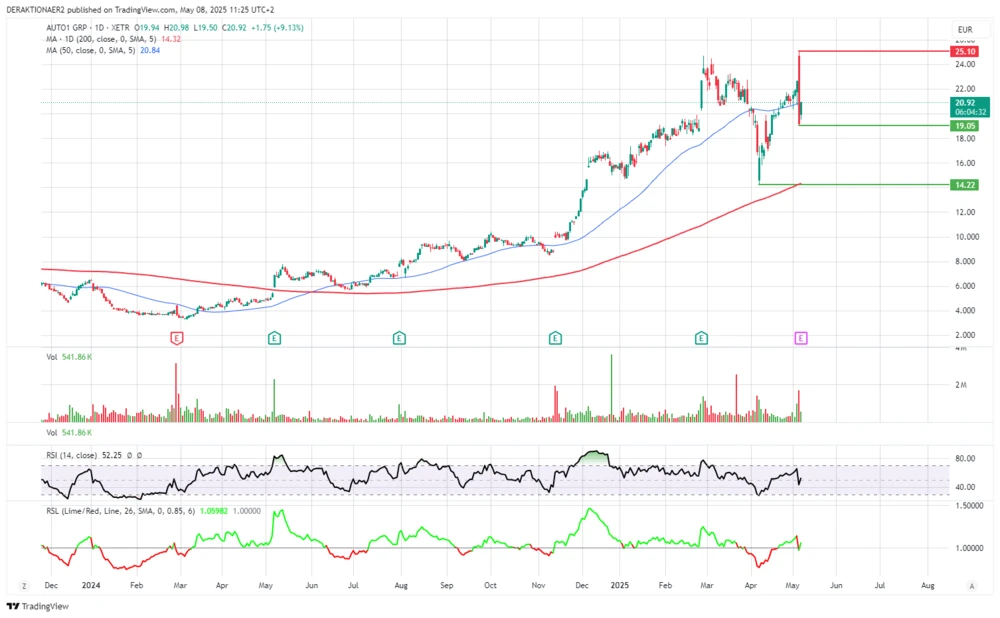
Task: Select the green earnings marker near August 2024
Action: pyautogui.click(x=398, y=339)
